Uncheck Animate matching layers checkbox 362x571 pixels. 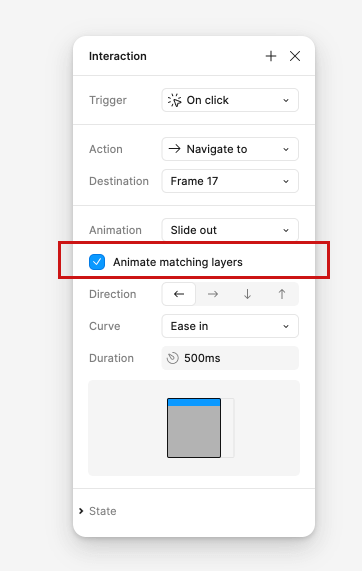97,262
